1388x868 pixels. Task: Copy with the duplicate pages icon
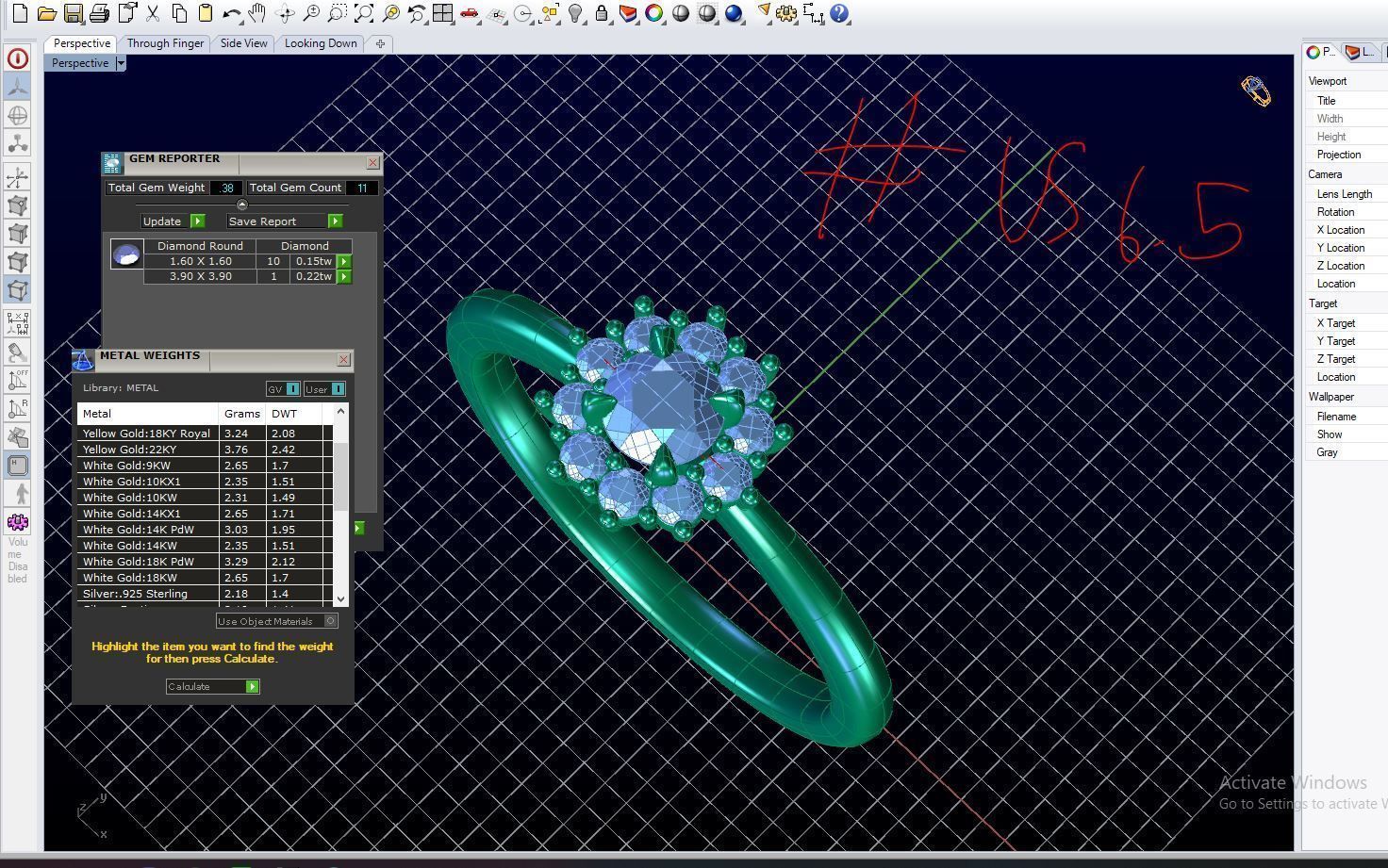click(179, 14)
